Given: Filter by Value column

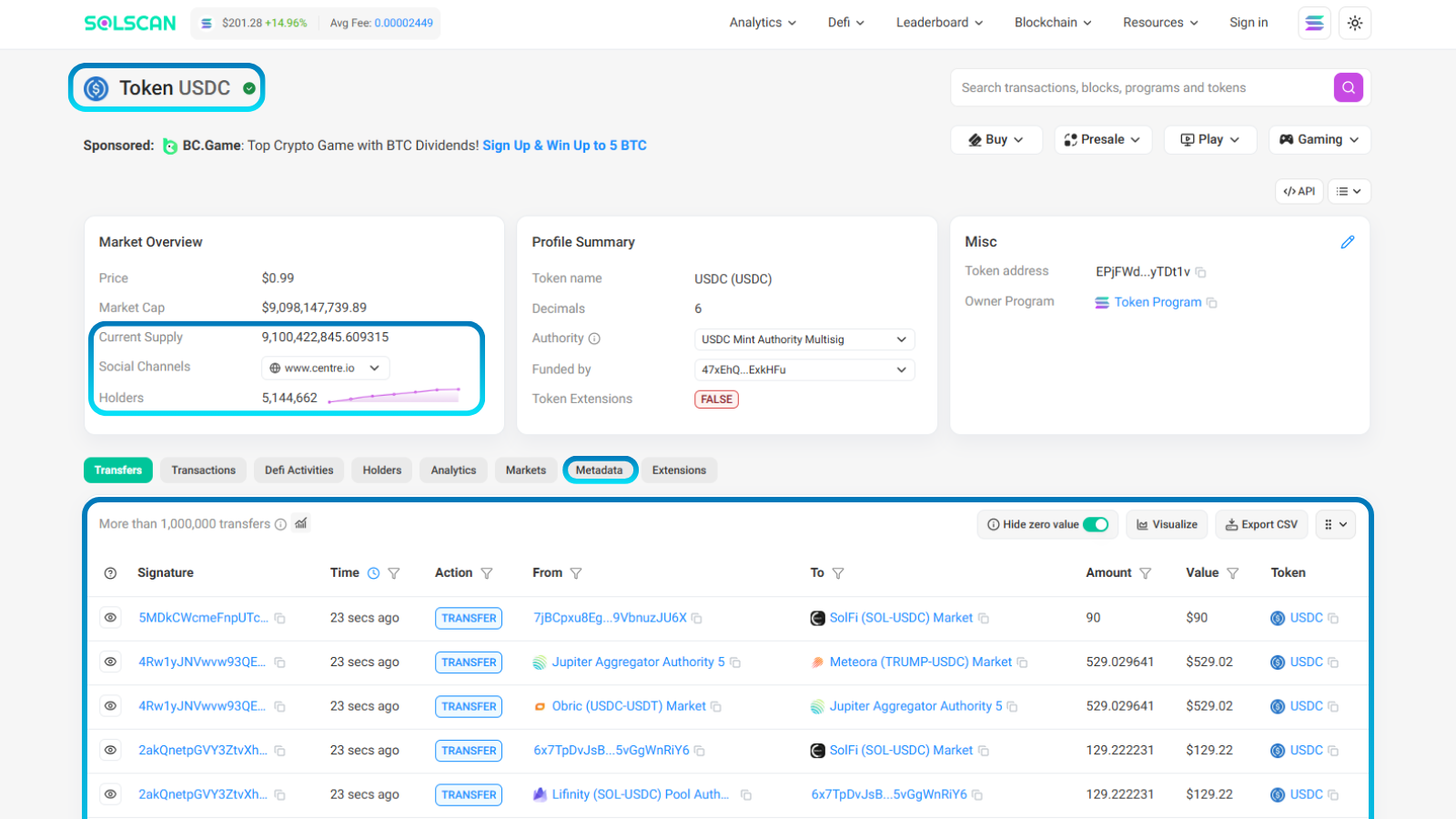Looking at the screenshot, I should 1233,573.
